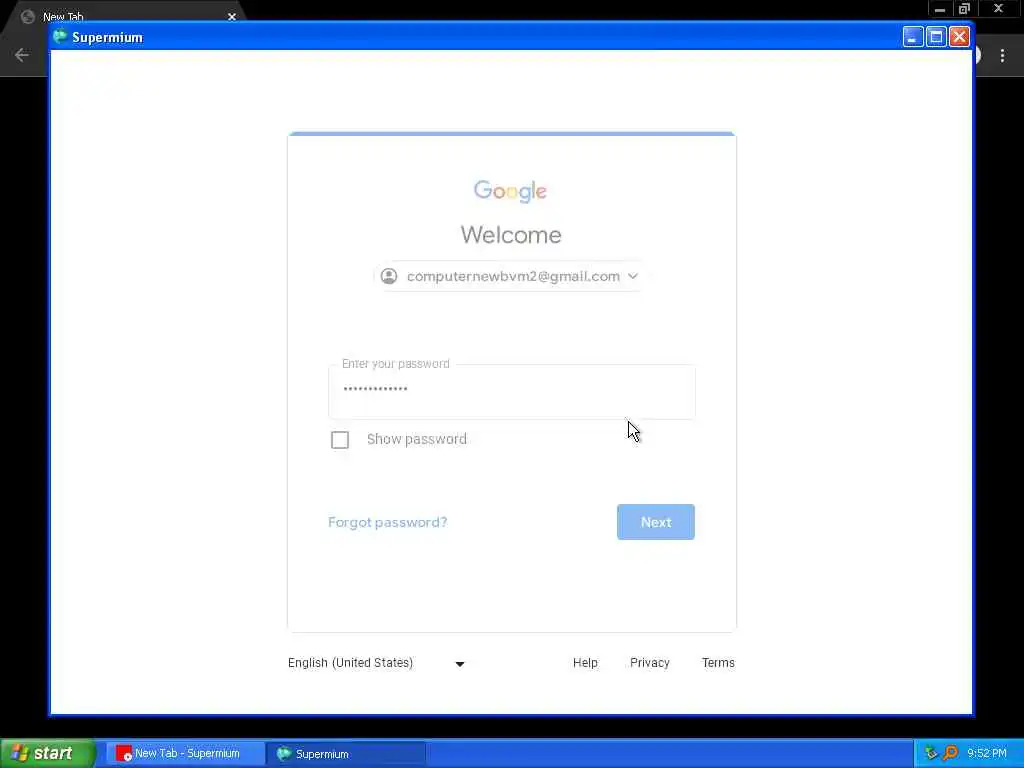Open the Windows start button

point(48,754)
